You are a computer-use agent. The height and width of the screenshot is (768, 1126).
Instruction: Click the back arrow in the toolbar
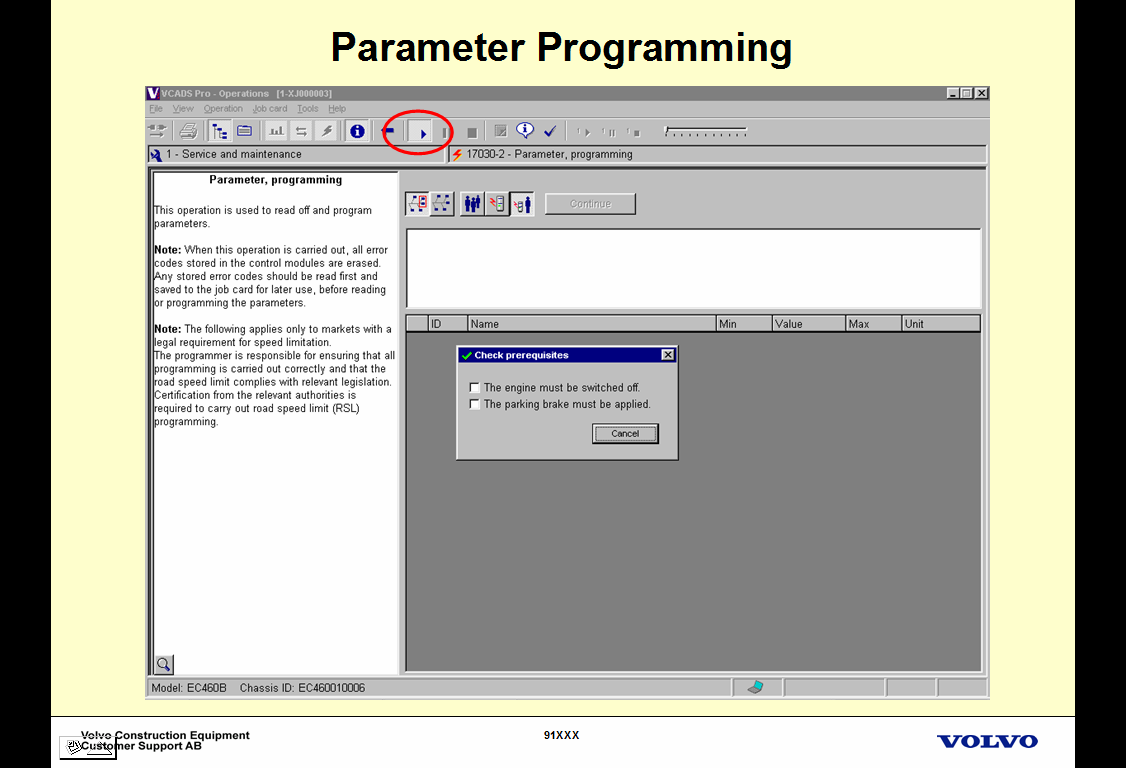389,131
